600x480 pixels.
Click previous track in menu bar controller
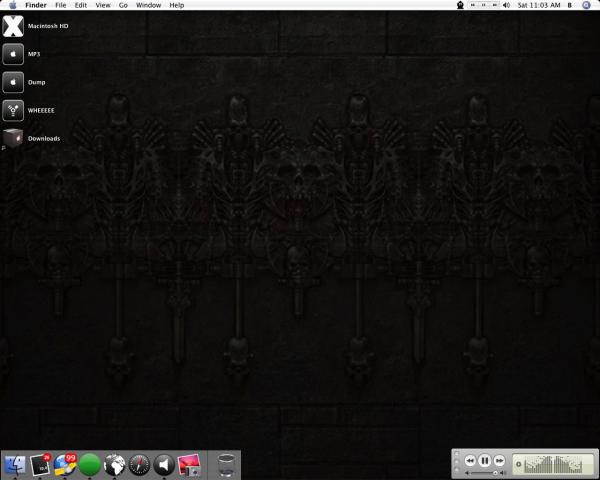473,5
